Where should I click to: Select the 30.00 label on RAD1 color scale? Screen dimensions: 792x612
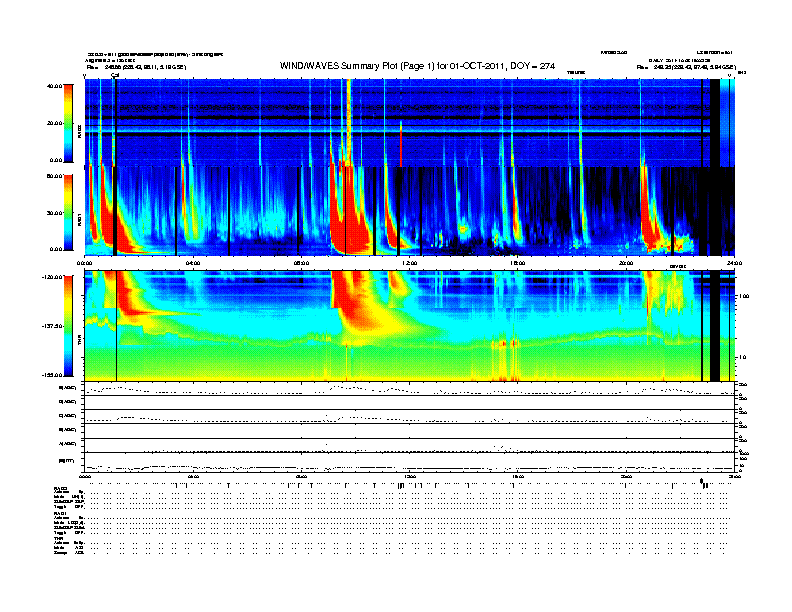coord(55,213)
